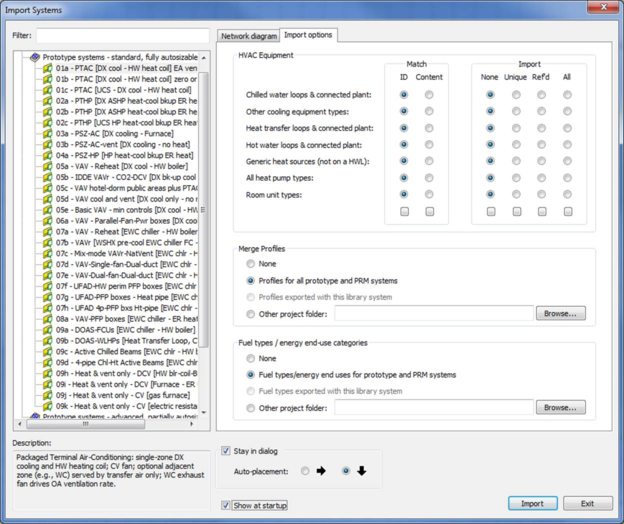The width and height of the screenshot is (624, 524).
Task: Select the 09a DOAS-FCUs system icon
Action: [x=47, y=330]
